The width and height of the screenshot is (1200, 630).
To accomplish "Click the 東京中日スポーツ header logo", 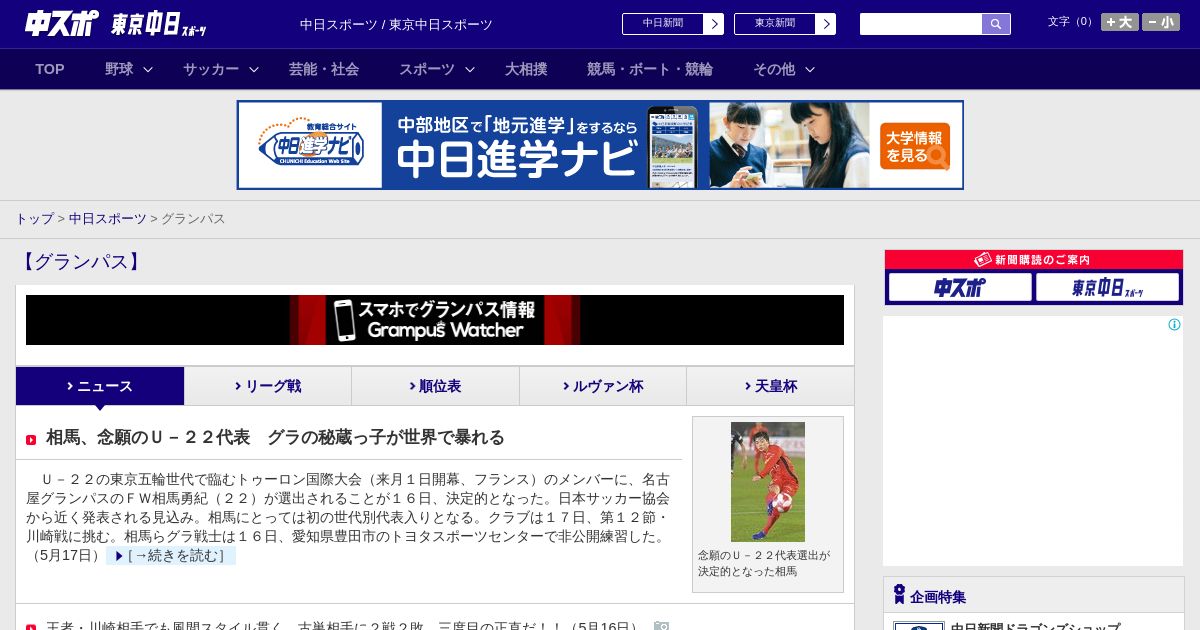I will click(158, 24).
